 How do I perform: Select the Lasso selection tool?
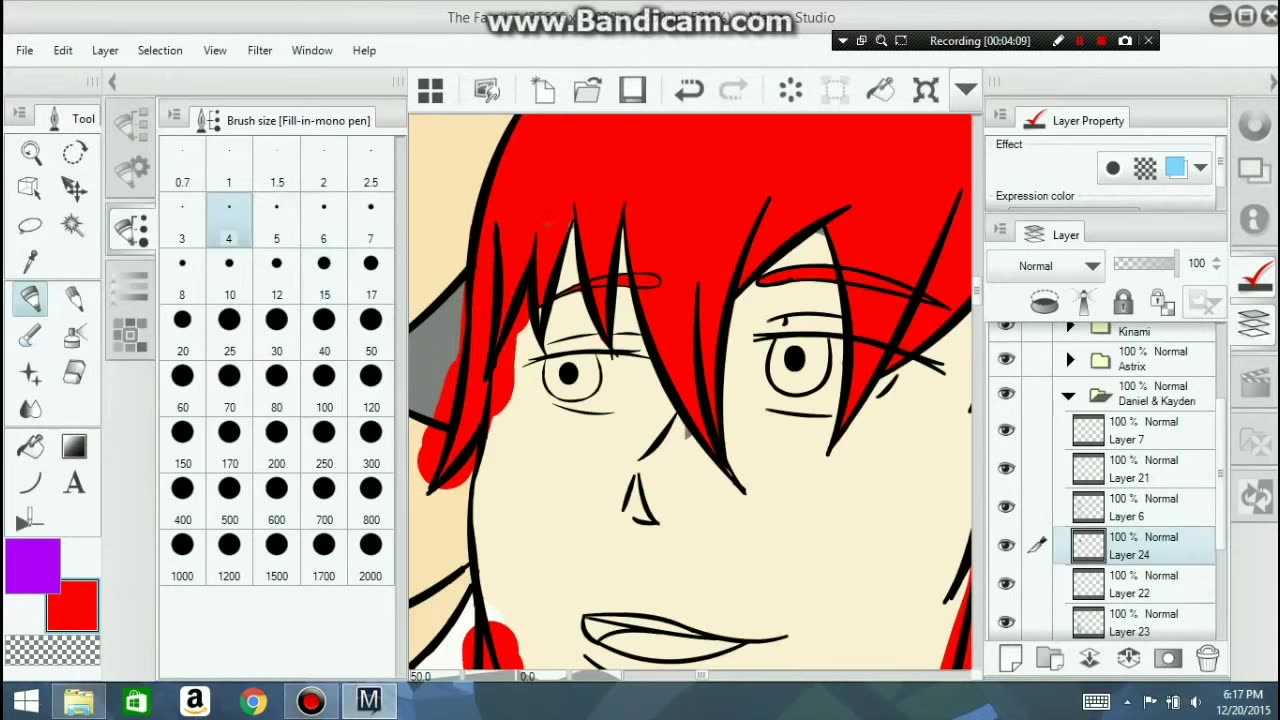[31, 225]
